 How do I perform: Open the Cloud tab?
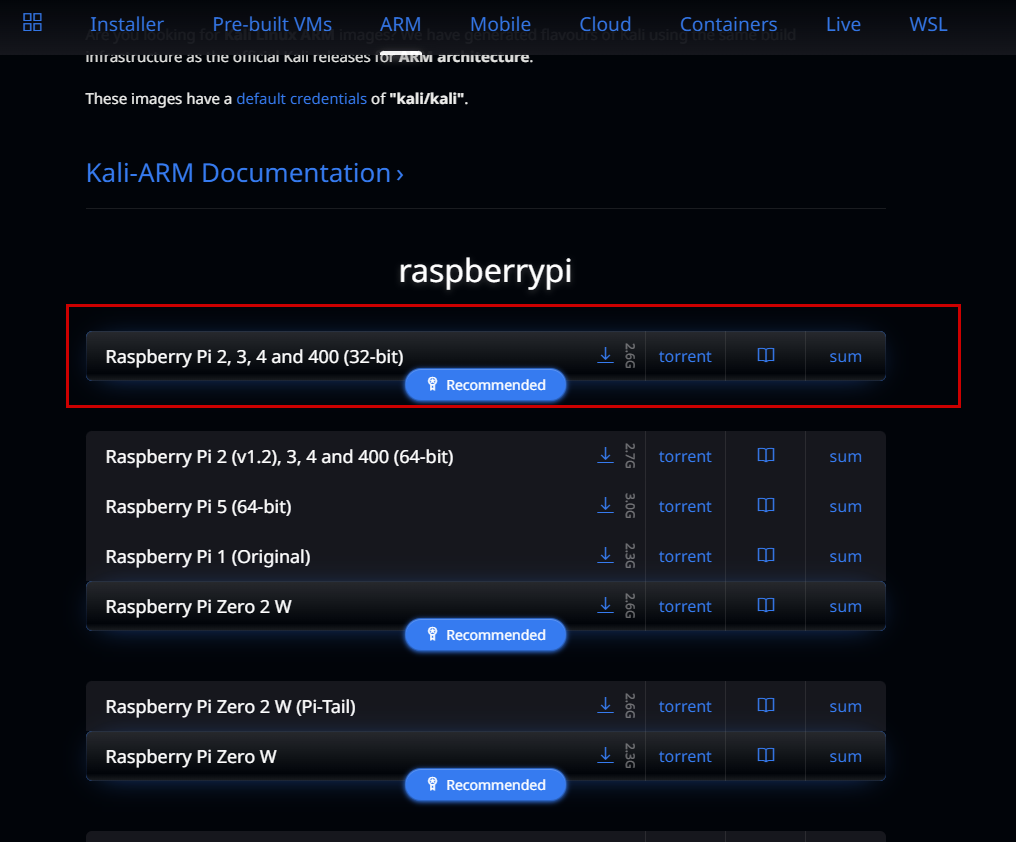pos(605,24)
